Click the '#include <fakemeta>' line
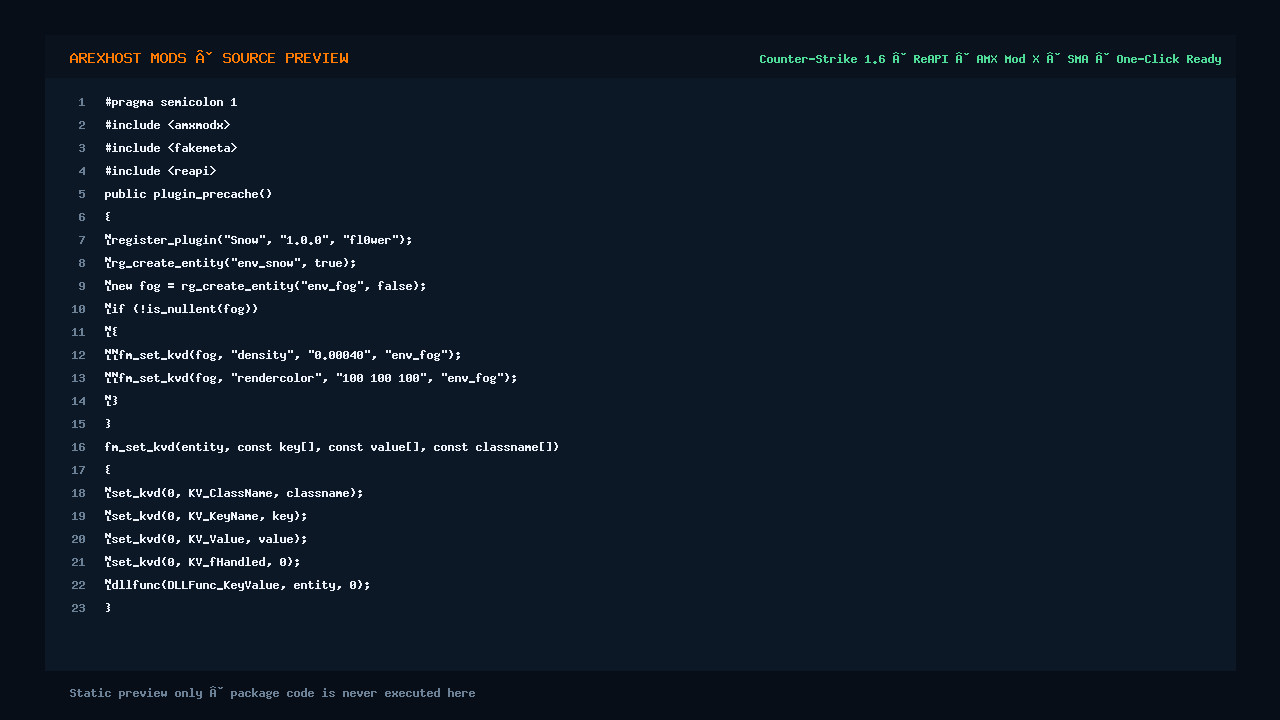1280x720 pixels. point(171,148)
